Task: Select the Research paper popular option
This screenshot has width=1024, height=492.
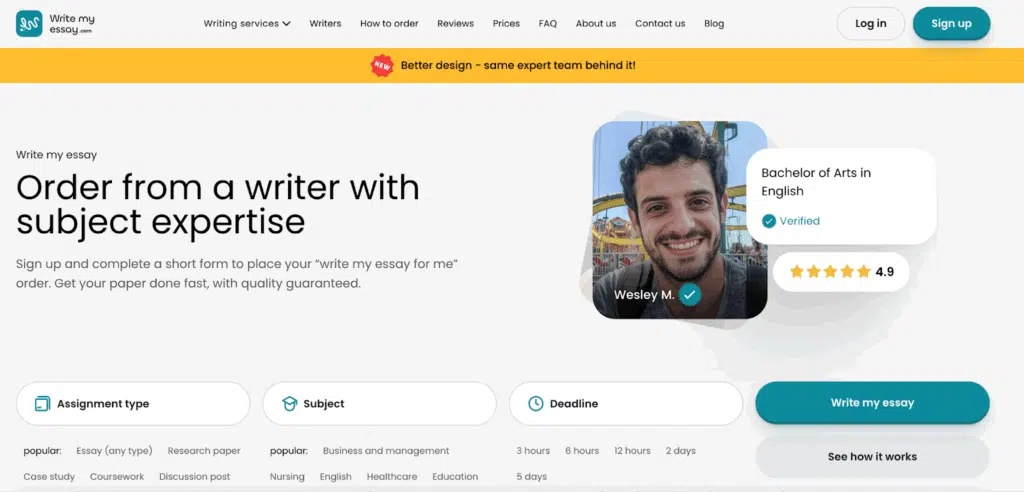Action: point(204,451)
